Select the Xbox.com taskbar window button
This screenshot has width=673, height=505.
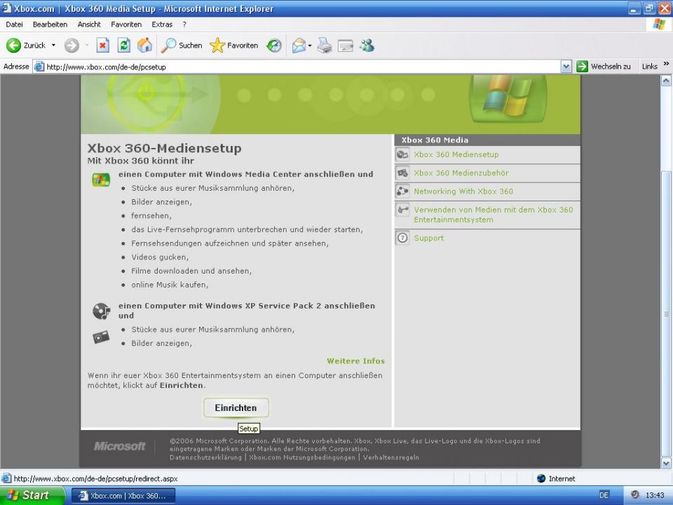pyautogui.click(x=123, y=496)
